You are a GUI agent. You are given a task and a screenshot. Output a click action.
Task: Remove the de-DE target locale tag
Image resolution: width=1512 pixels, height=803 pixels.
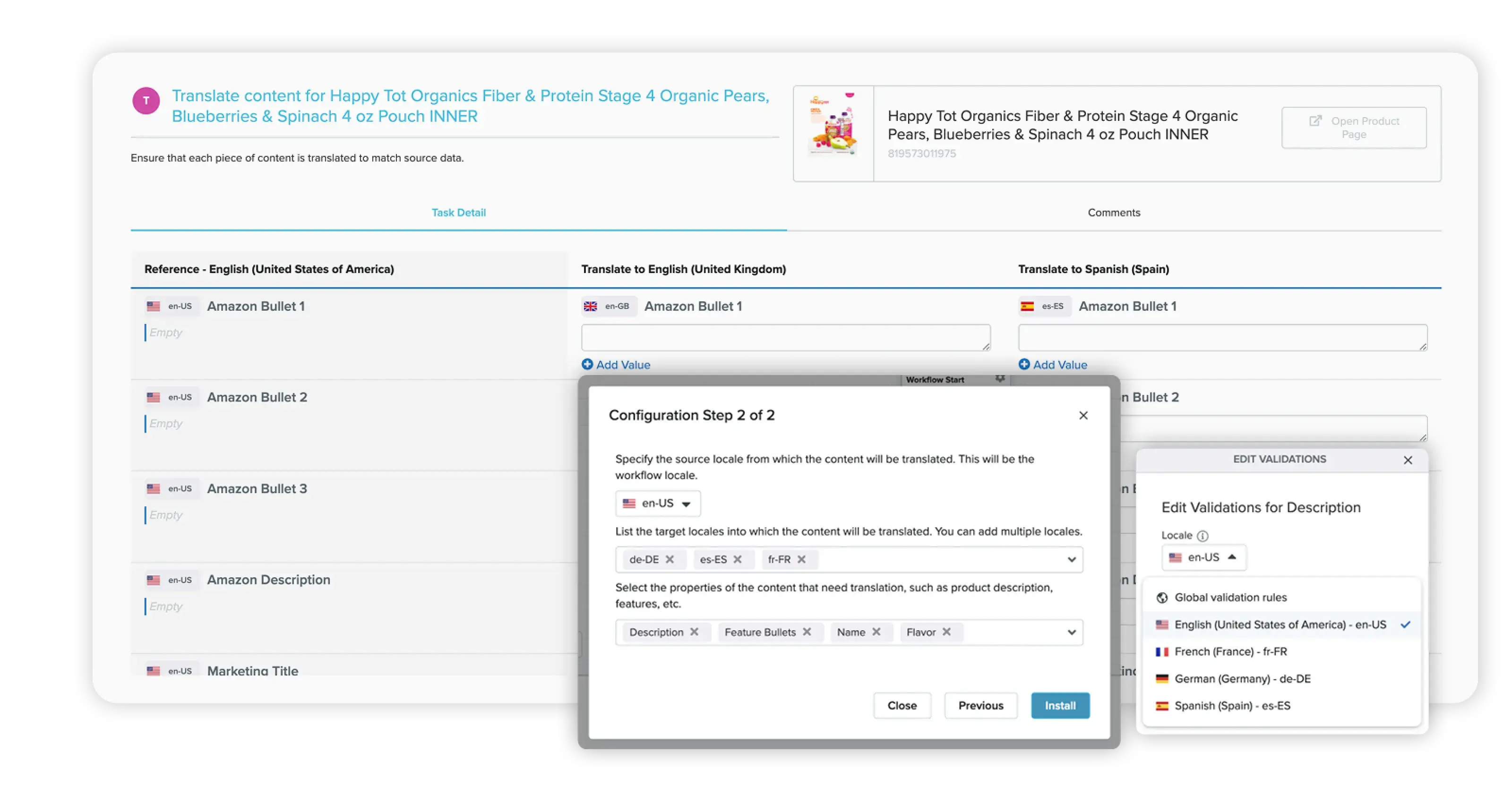670,559
